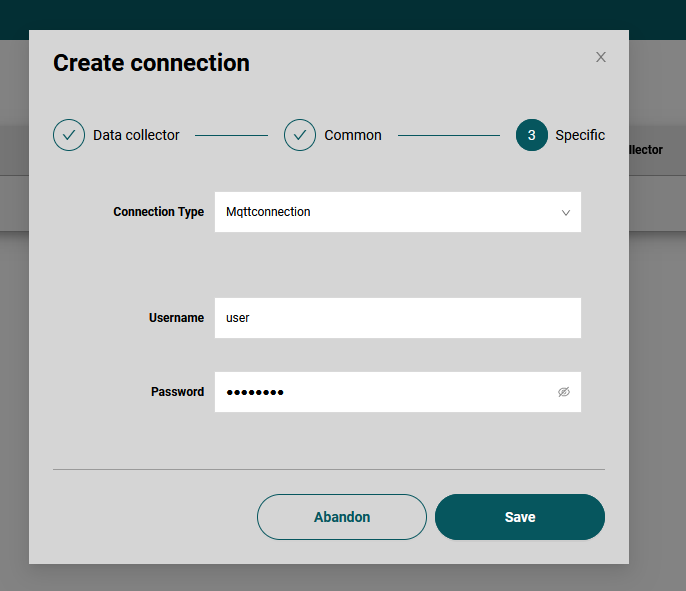
Task: Click the connector line between Common and Specific
Action: tap(448, 135)
